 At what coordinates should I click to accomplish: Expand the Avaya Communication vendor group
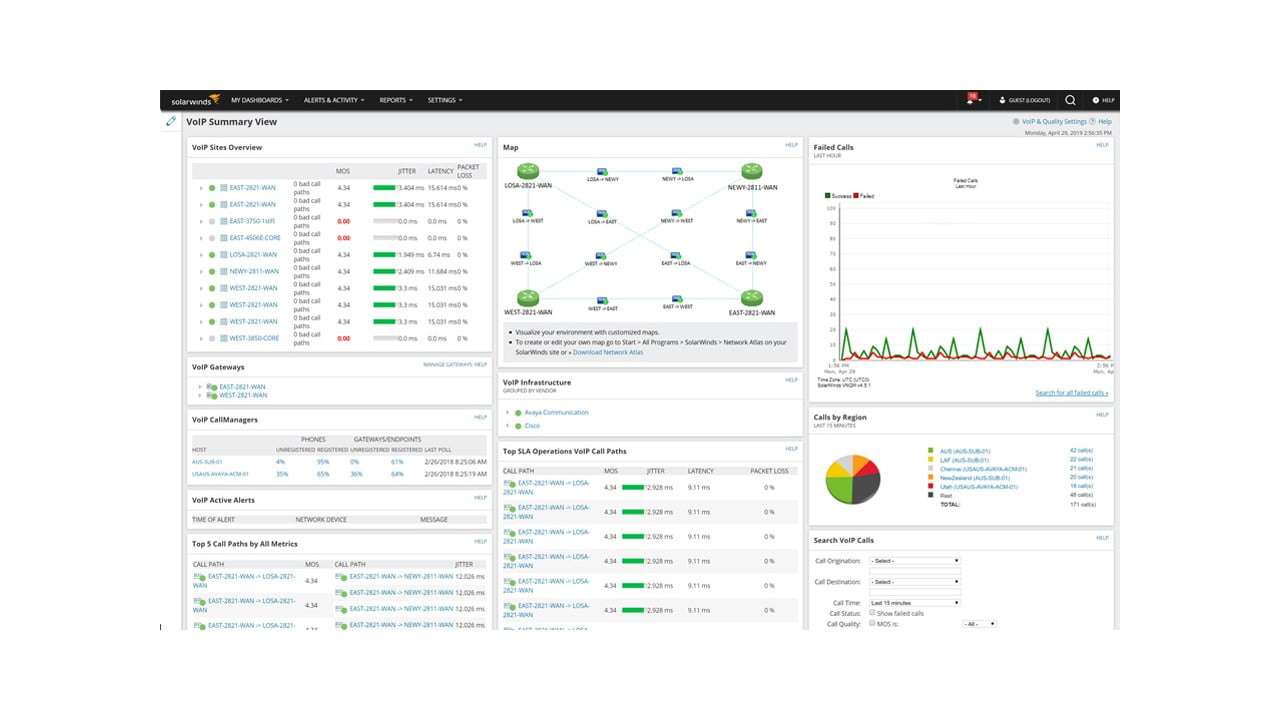click(507, 412)
